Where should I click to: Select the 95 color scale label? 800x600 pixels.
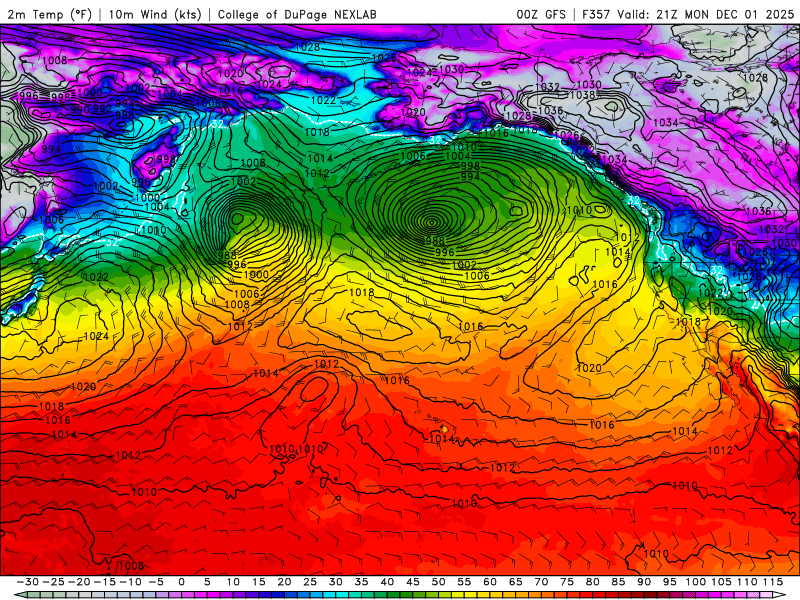(669, 582)
